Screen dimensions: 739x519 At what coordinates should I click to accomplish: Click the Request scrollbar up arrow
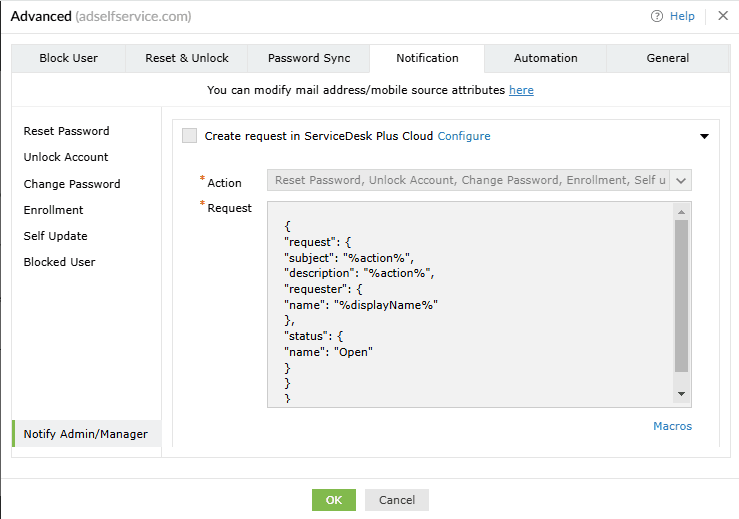click(682, 212)
